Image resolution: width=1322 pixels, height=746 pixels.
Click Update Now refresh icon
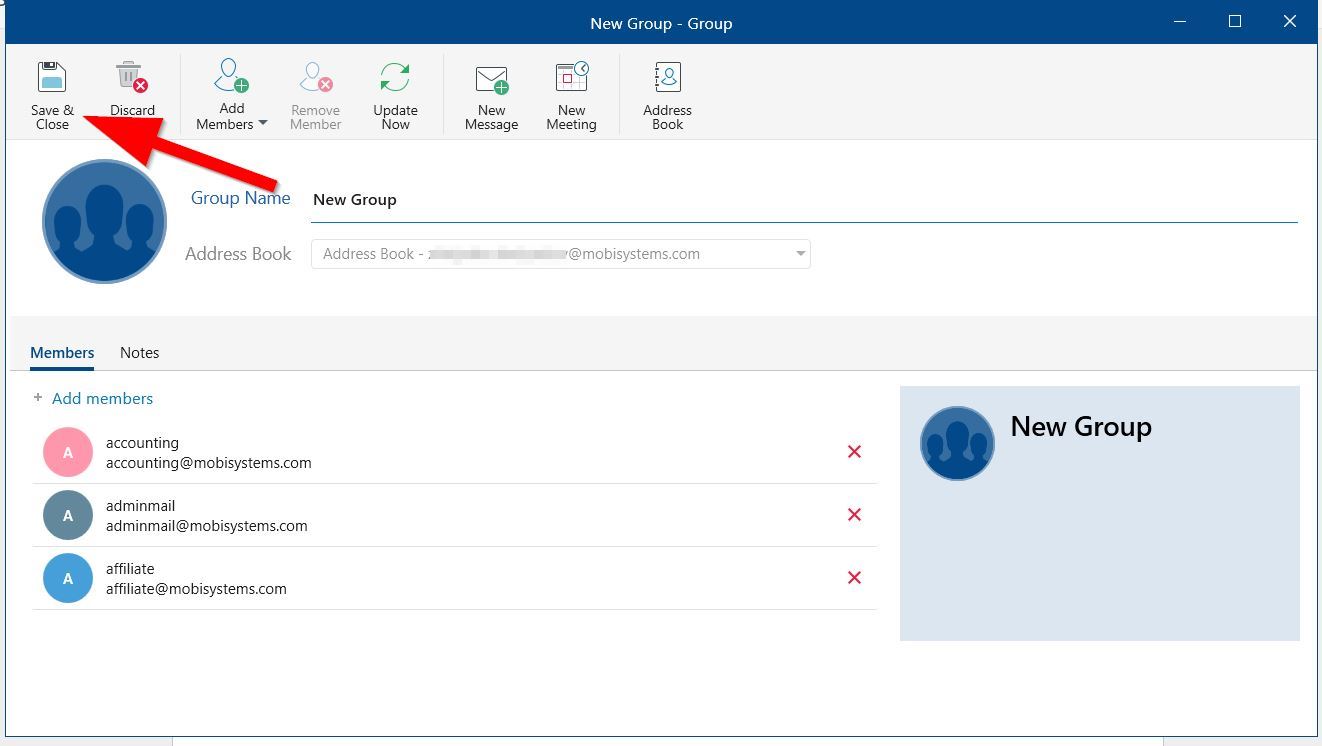[395, 77]
